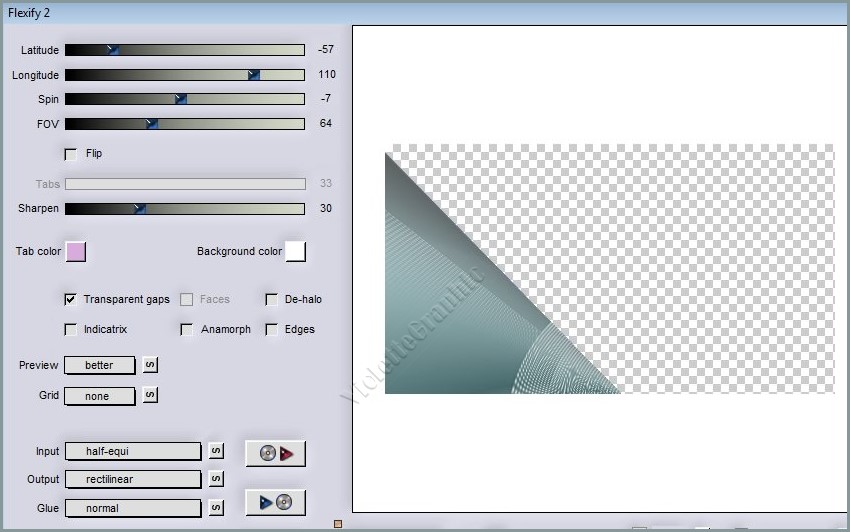Screen dimensions: 850x532
Task: Enable the Indicatrix checkbox
Action: click(x=71, y=329)
